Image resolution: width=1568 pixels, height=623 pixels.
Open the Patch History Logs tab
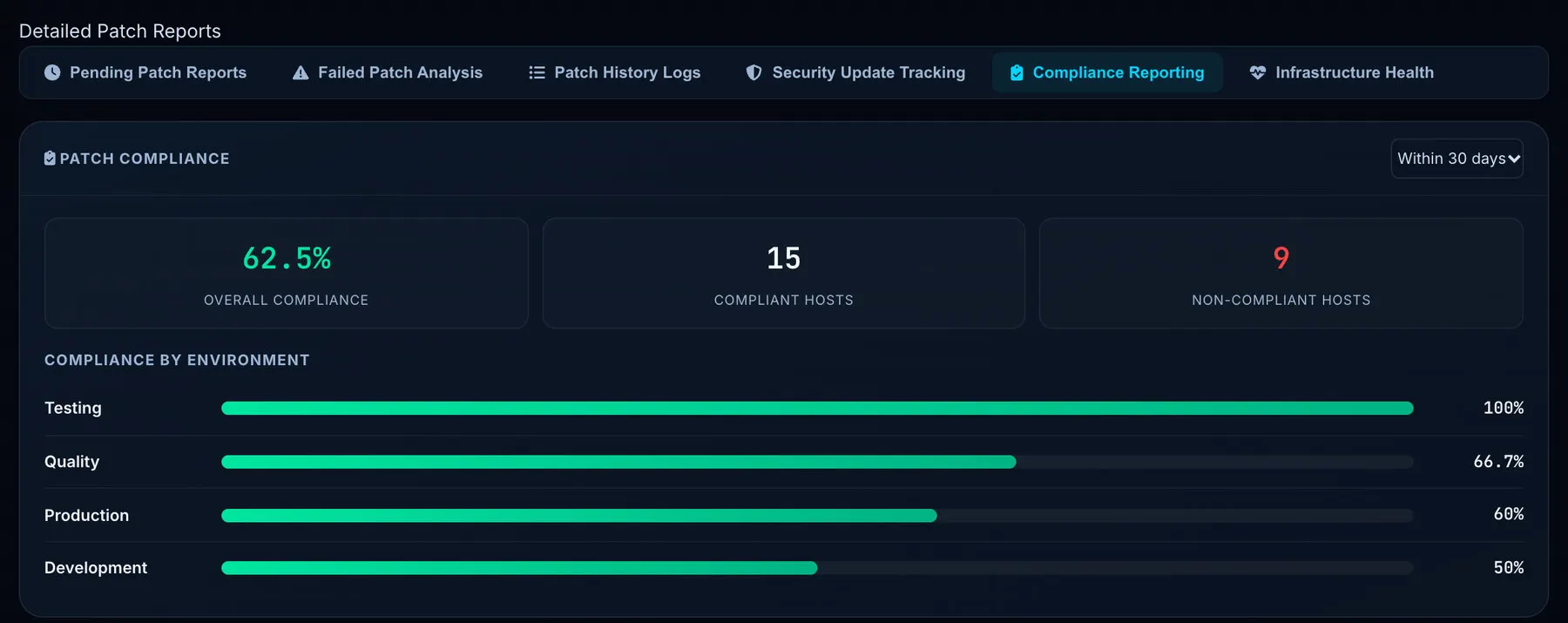click(615, 72)
